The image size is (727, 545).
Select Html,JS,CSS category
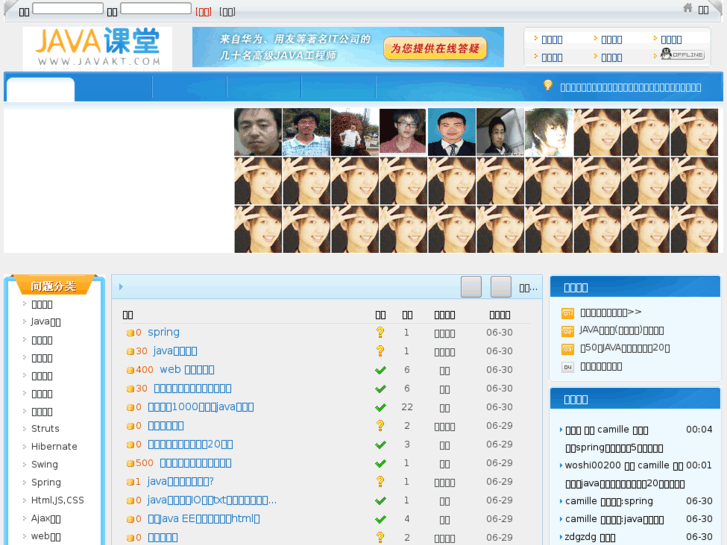(57, 500)
